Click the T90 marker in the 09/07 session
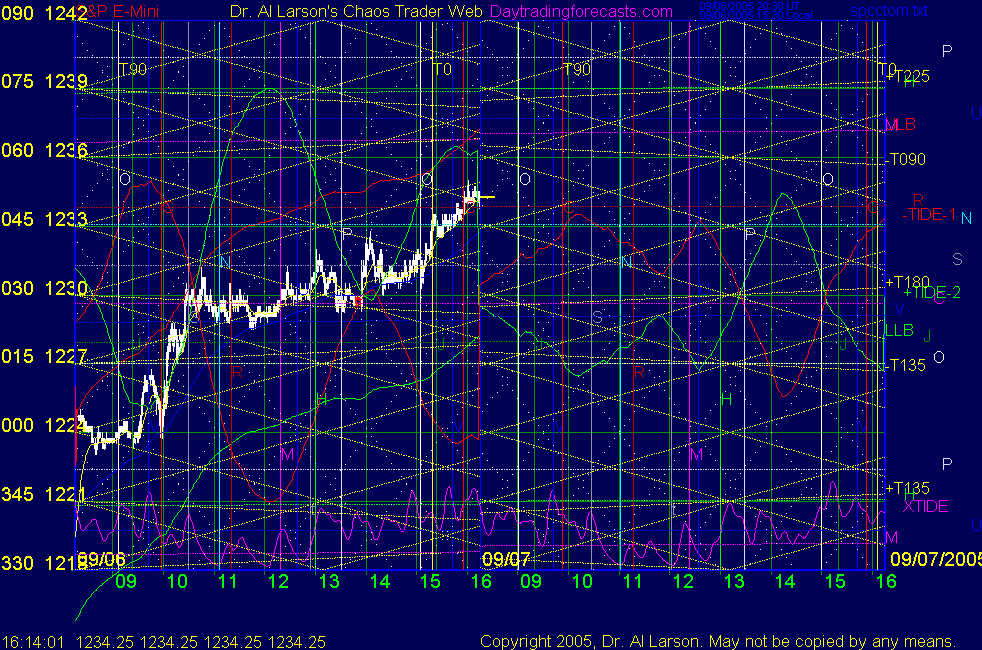Screen dimensions: 982x650 (577, 69)
